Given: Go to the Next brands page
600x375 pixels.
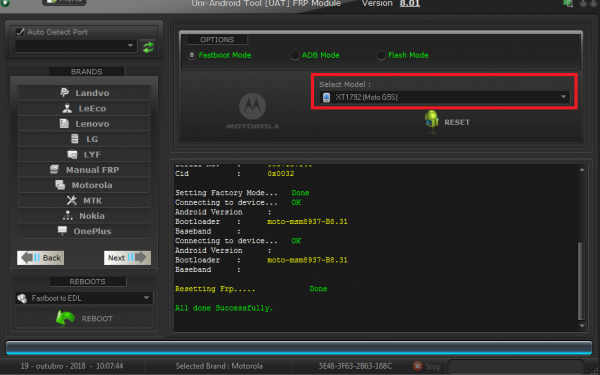Looking at the screenshot, I should [x=127, y=258].
